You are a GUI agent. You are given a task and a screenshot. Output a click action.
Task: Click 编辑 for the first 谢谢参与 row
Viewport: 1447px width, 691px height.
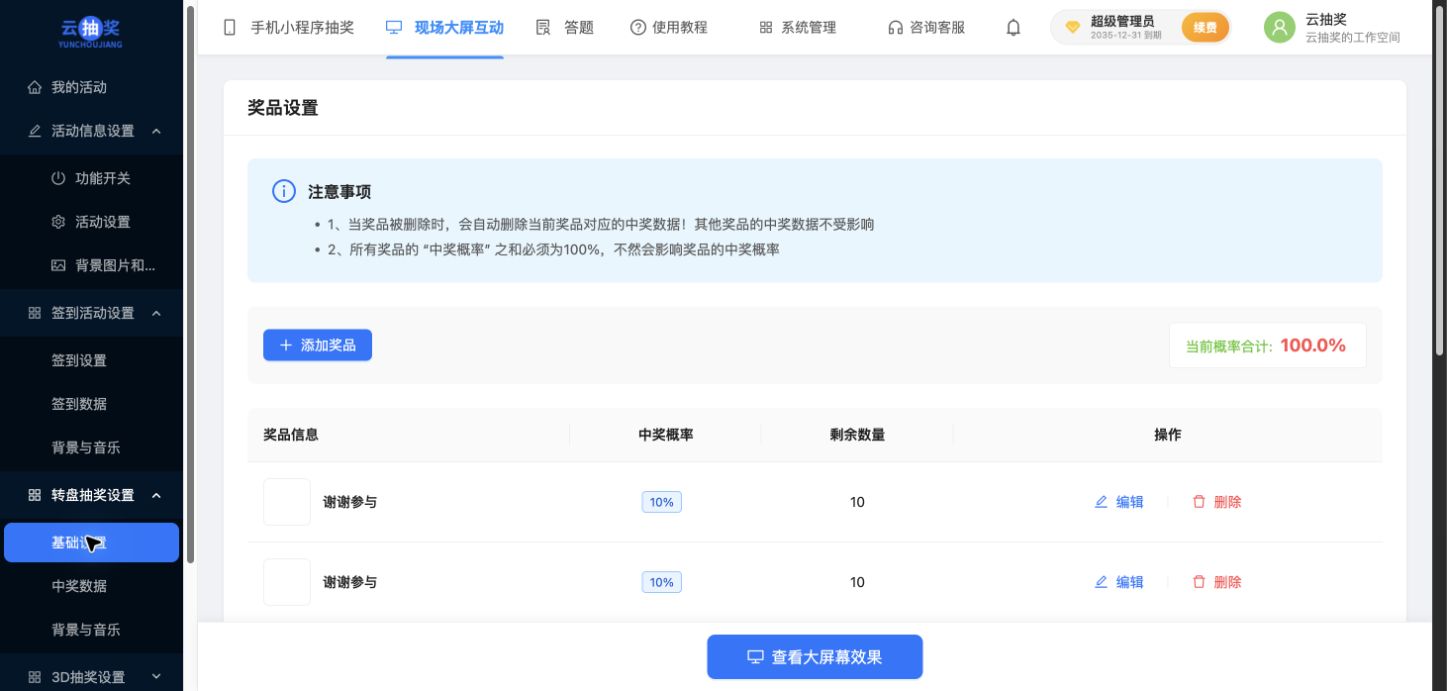coord(1119,502)
